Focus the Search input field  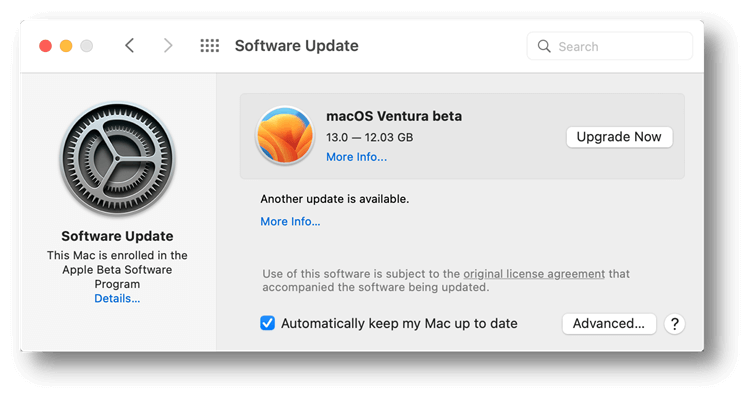[610, 46]
